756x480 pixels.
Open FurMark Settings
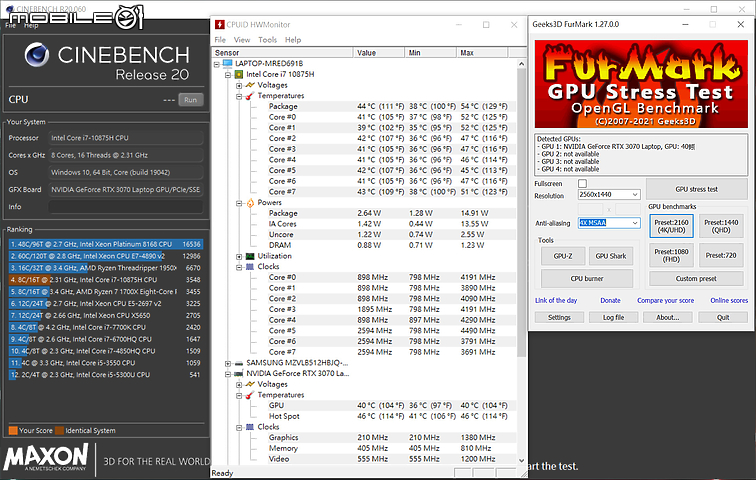point(559,318)
